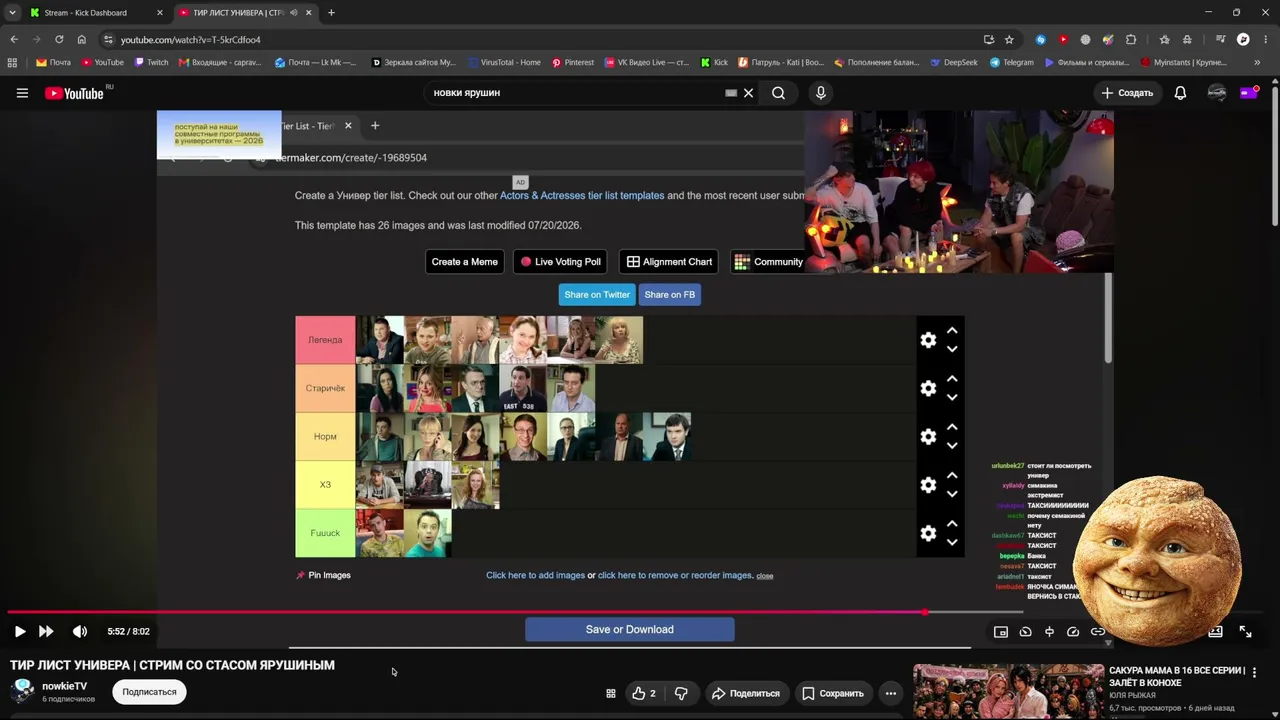The width and height of the screenshot is (1280, 720).
Task: Open the clip grid icon beside the like button
Action: click(x=610, y=693)
